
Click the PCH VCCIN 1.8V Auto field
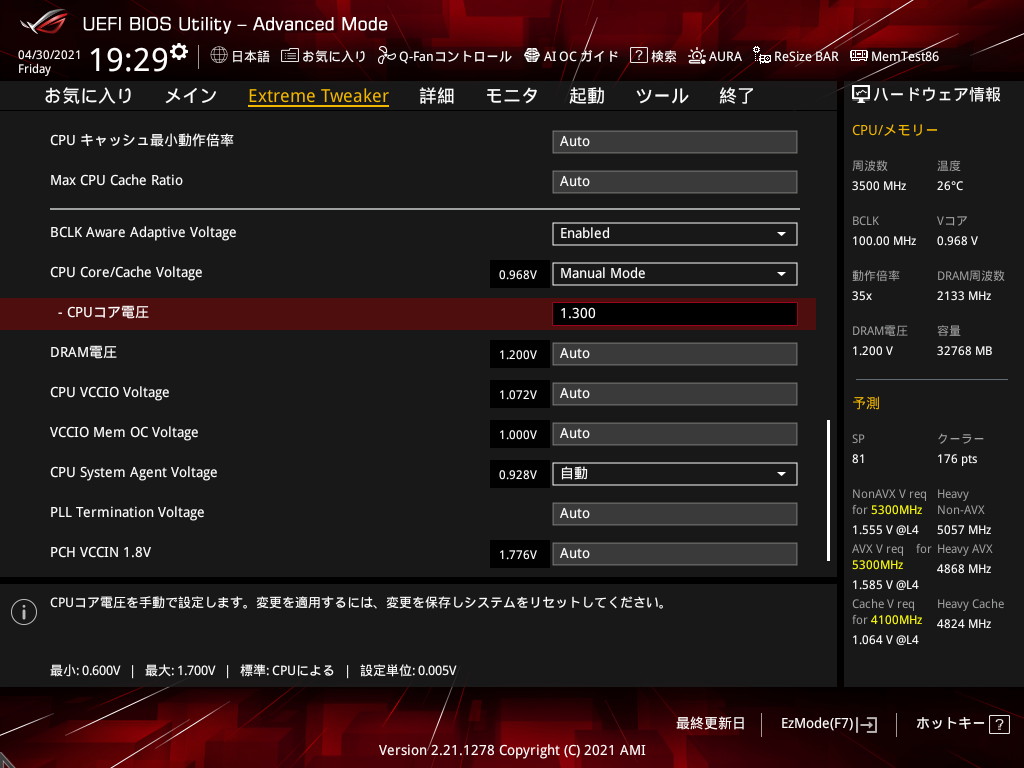click(675, 554)
